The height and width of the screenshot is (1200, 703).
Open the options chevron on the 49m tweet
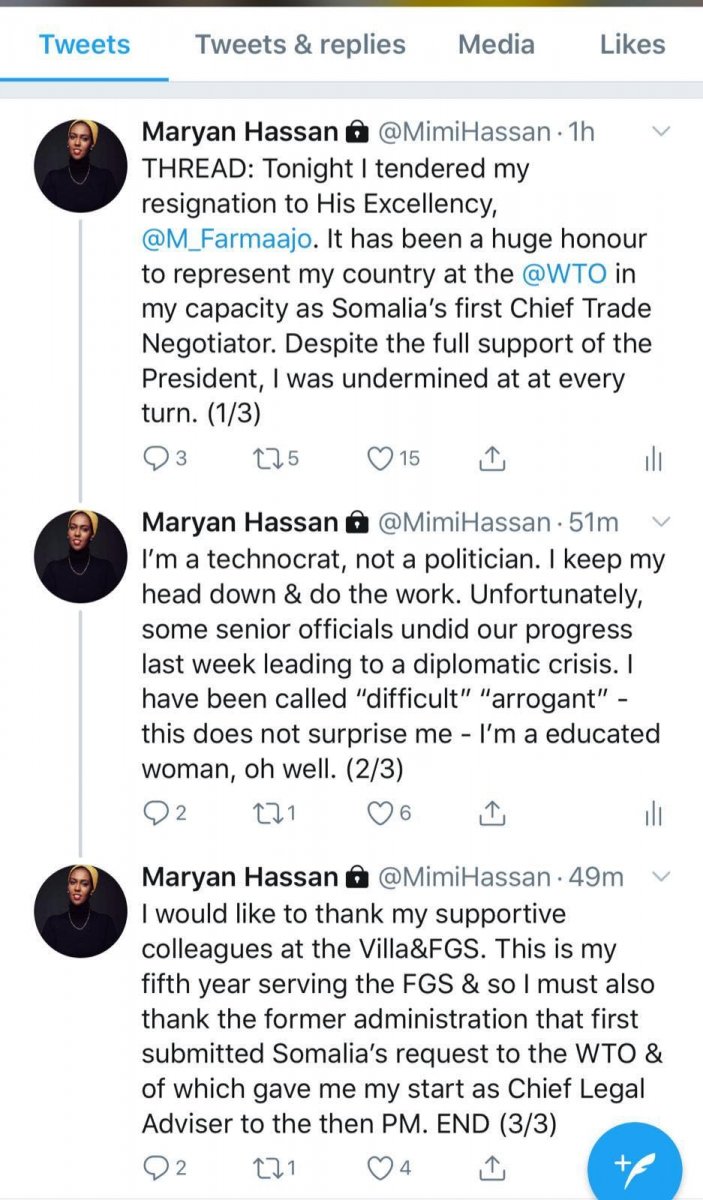[x=662, y=877]
